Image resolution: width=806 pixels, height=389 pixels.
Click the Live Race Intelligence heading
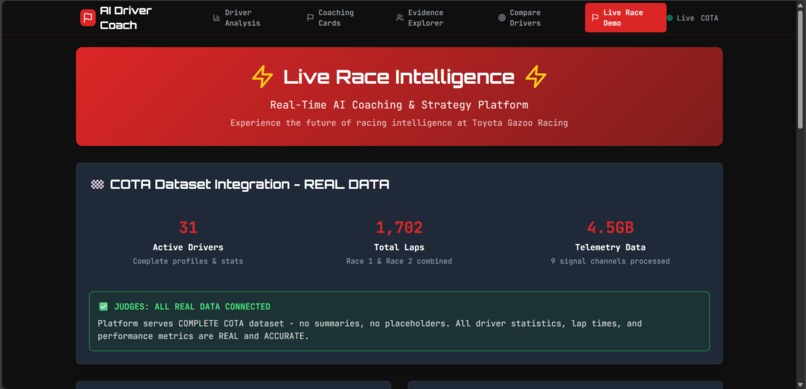pos(399,77)
